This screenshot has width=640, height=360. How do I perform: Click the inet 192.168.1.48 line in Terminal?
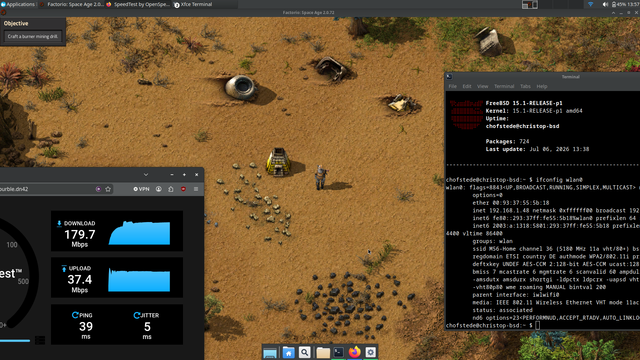pyautogui.click(x=556, y=210)
